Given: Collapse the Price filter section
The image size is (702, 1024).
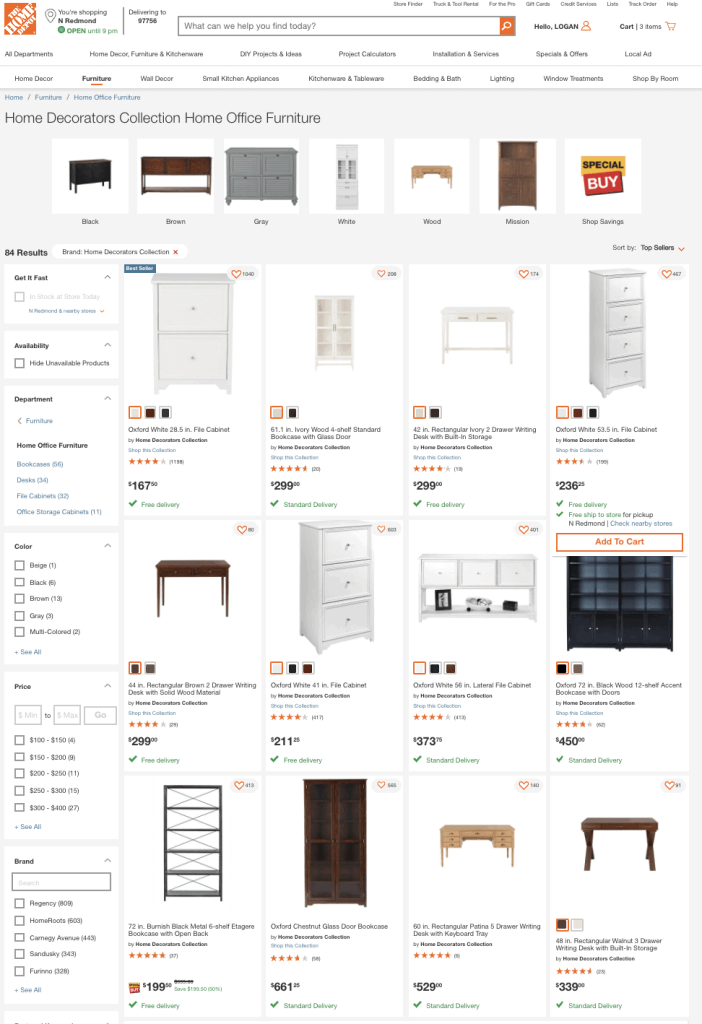Looking at the screenshot, I should (x=108, y=686).
